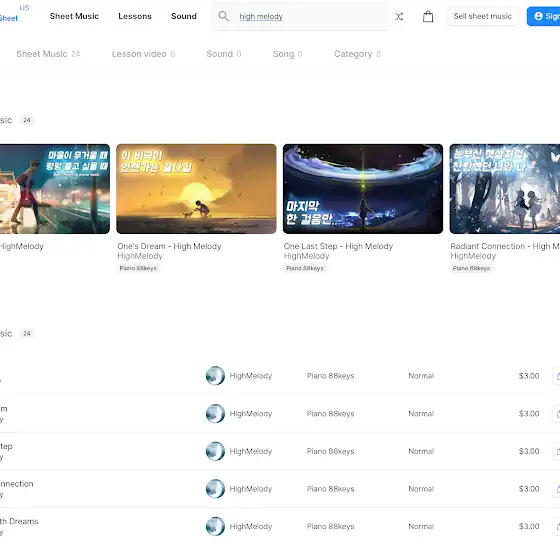Click Piano 88keys tag under One's Dream

point(138,268)
